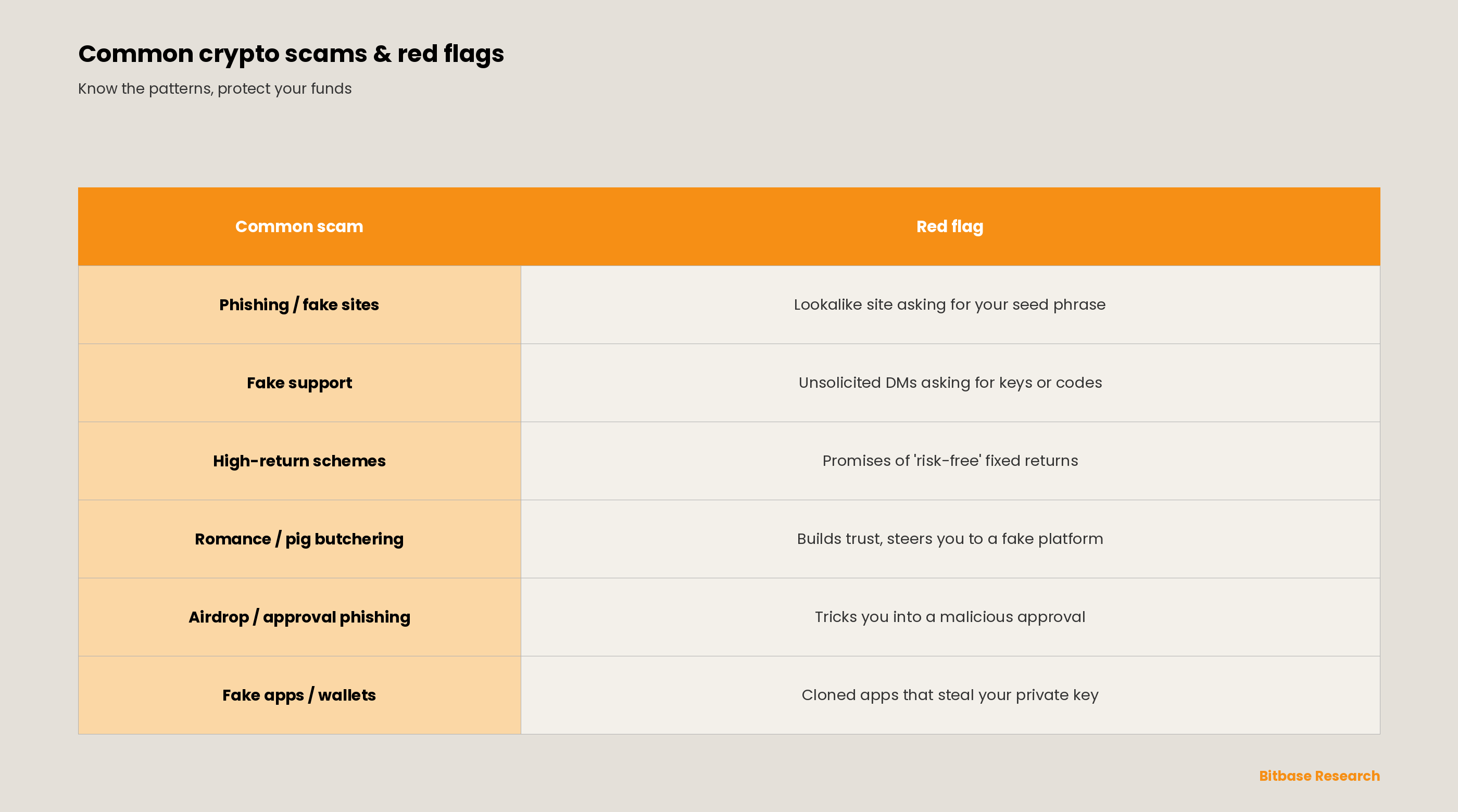Click the 'High-return schemes' cell
The width and height of the screenshot is (1458, 812).
[x=299, y=461]
